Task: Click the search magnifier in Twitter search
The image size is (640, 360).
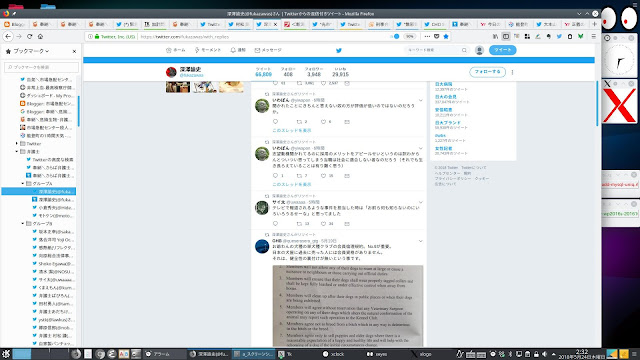Action: click(464, 50)
